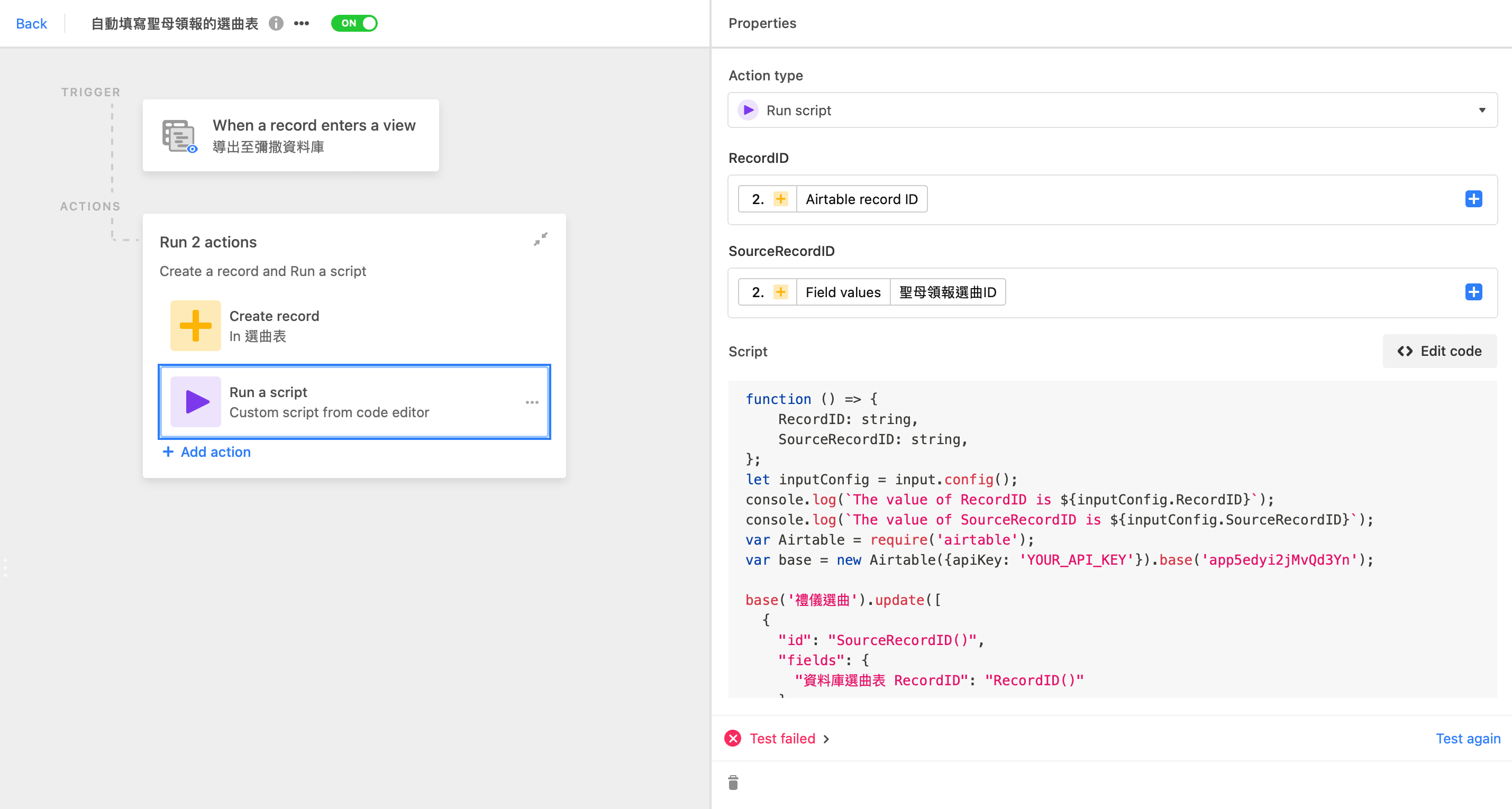Click the Run script purple icon
Screen dimensions: 1512x809
point(748,111)
